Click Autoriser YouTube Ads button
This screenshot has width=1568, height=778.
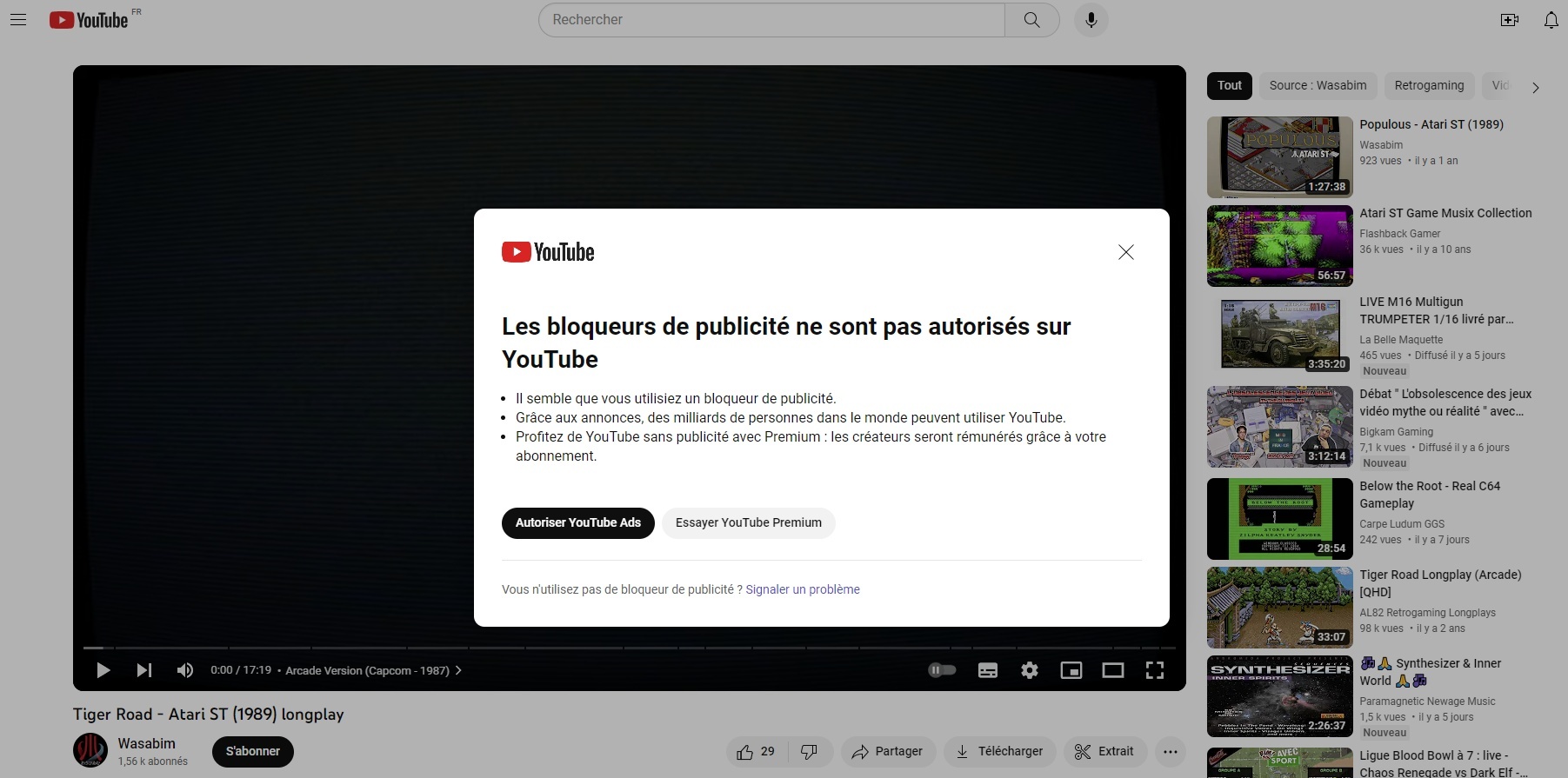[x=578, y=523]
